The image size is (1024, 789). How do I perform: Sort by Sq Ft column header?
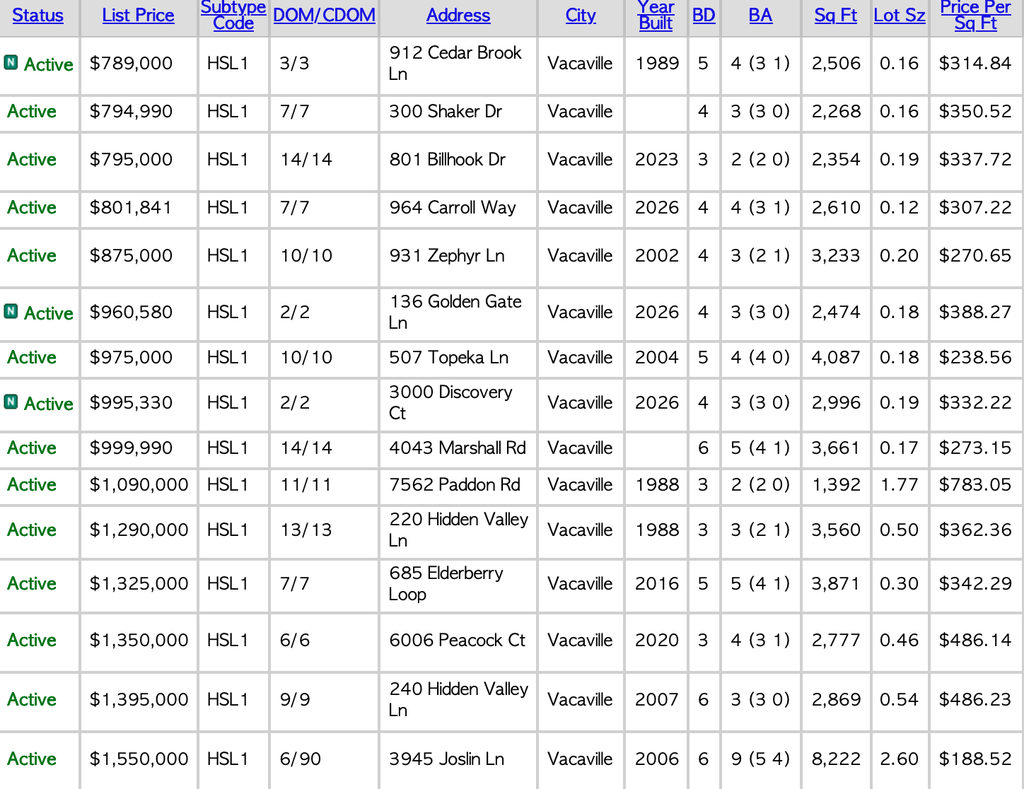835,15
